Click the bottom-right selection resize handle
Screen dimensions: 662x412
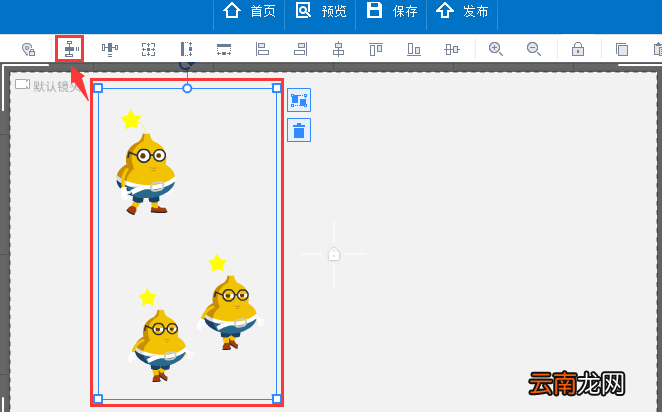click(x=277, y=399)
